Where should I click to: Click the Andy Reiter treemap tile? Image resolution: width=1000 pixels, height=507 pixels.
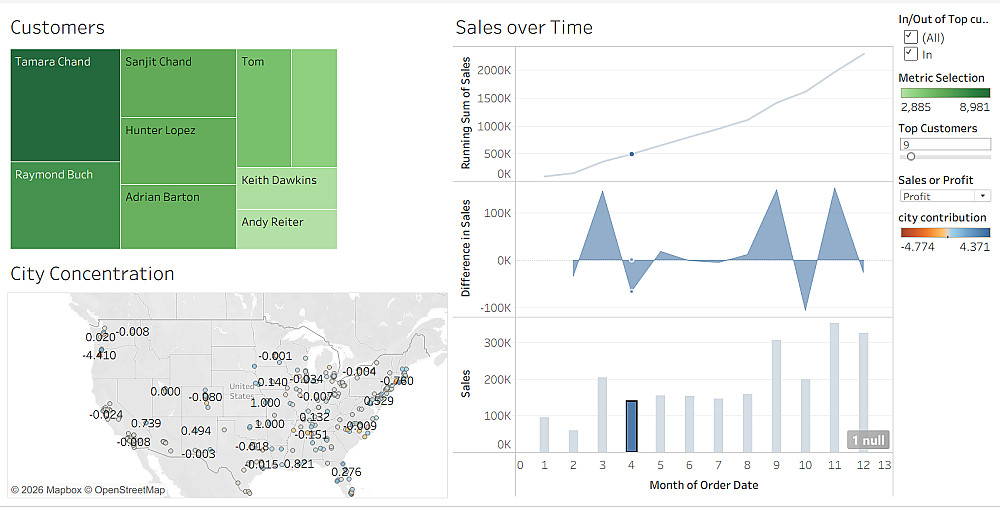(x=286, y=229)
